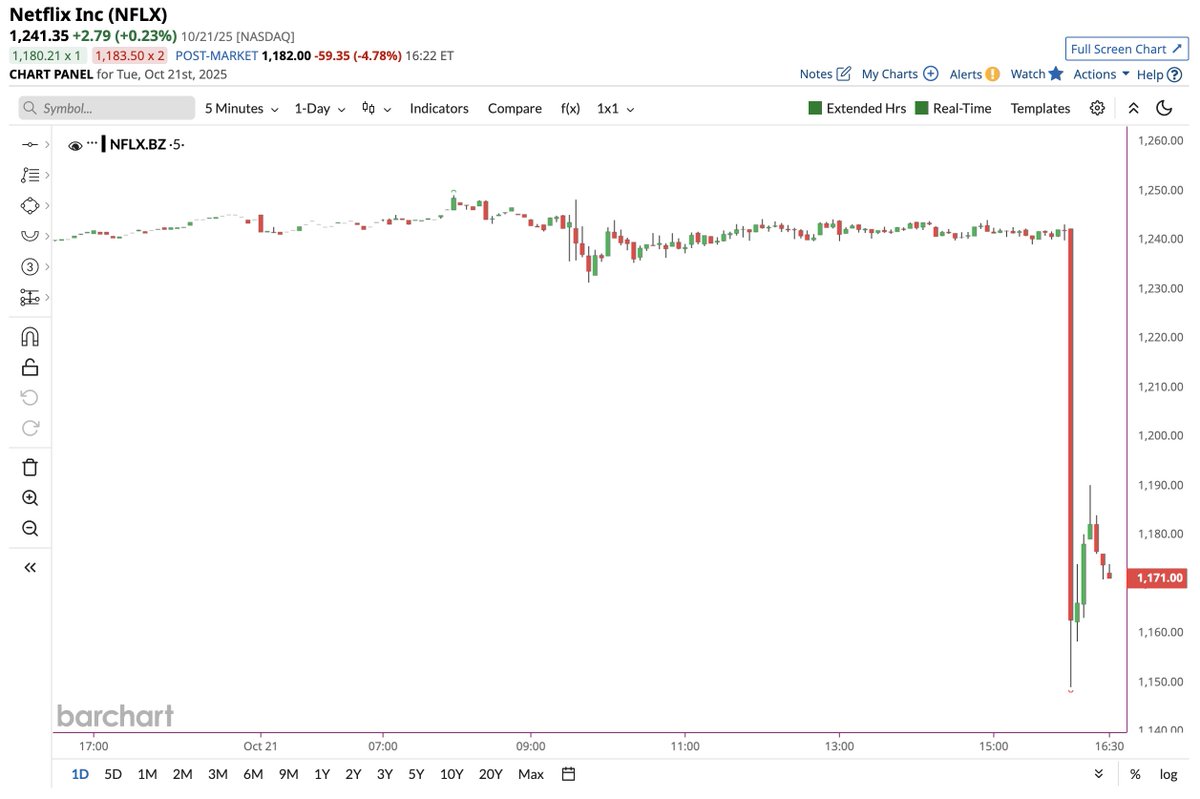Viewport: 1200px width, 799px height.
Task: Open chart settings gear
Action: coord(1097,108)
